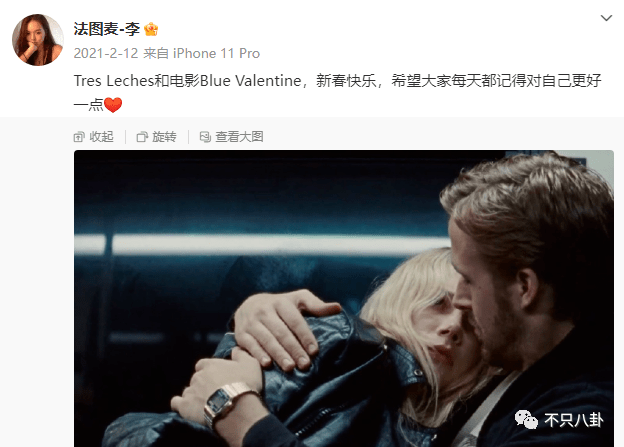Screen dimensions: 624x447
Task: Open the post options chevron menu
Action: (606, 18)
